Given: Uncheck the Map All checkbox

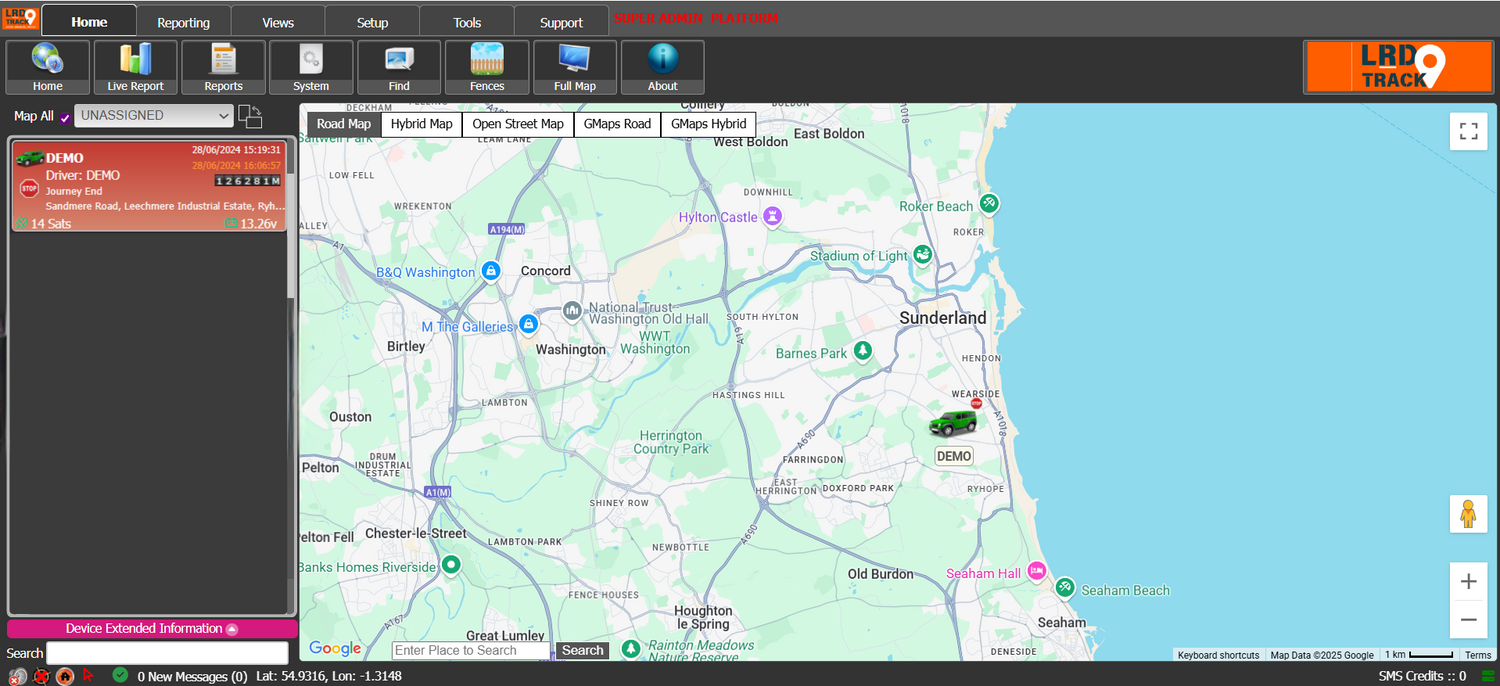Looking at the screenshot, I should tap(65, 117).
